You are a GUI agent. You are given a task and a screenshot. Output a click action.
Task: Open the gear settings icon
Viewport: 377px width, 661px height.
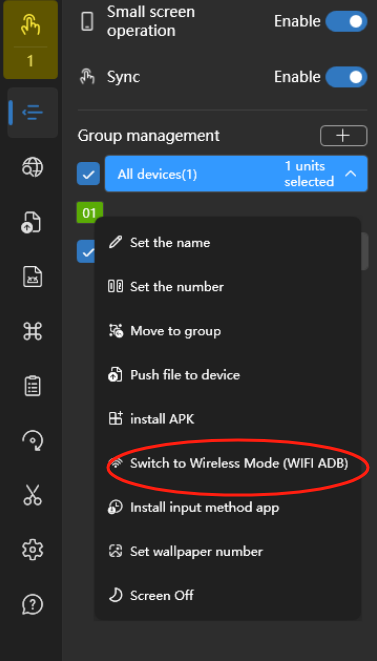pyautogui.click(x=32, y=550)
